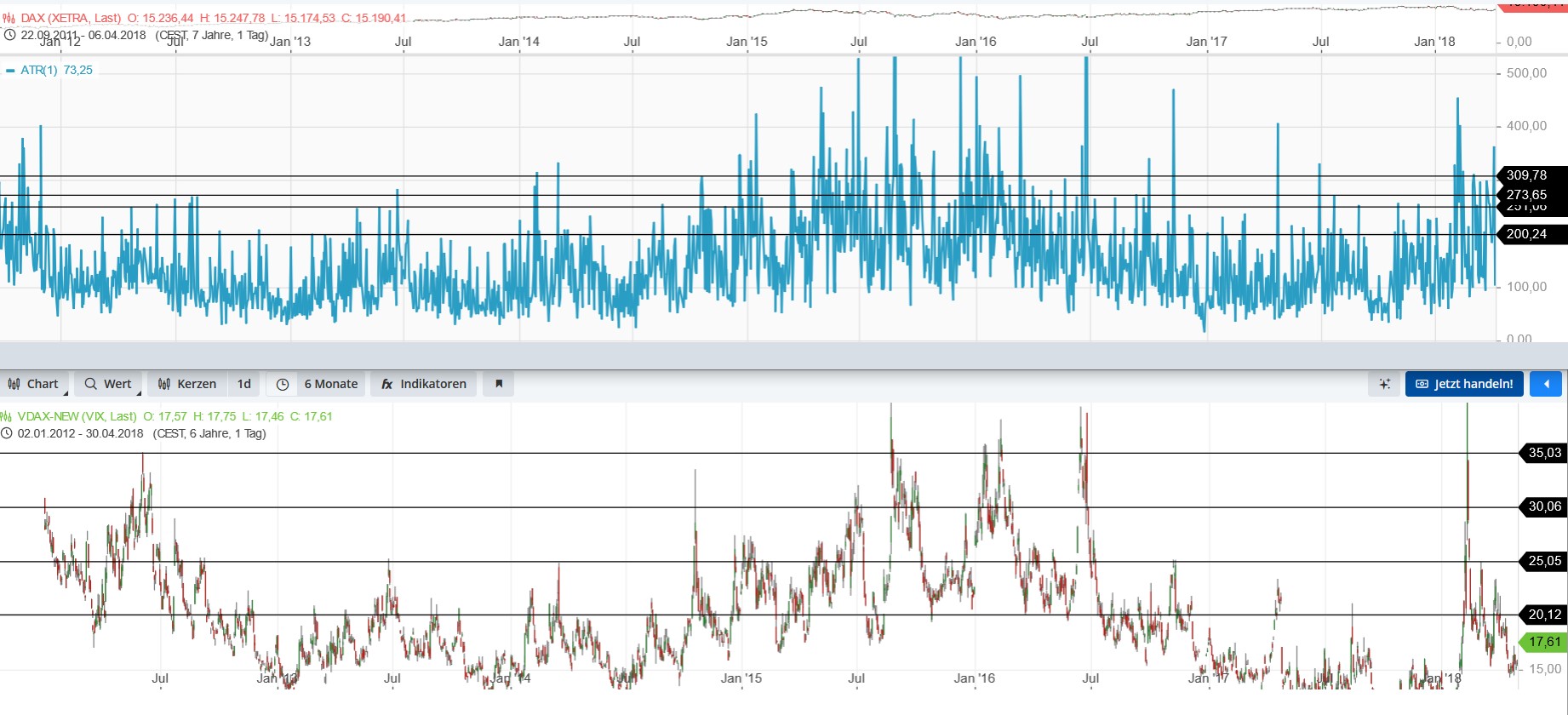Click the clock icon beside 22.09.2011 date range
The height and width of the screenshot is (715, 1568).
coord(9,35)
